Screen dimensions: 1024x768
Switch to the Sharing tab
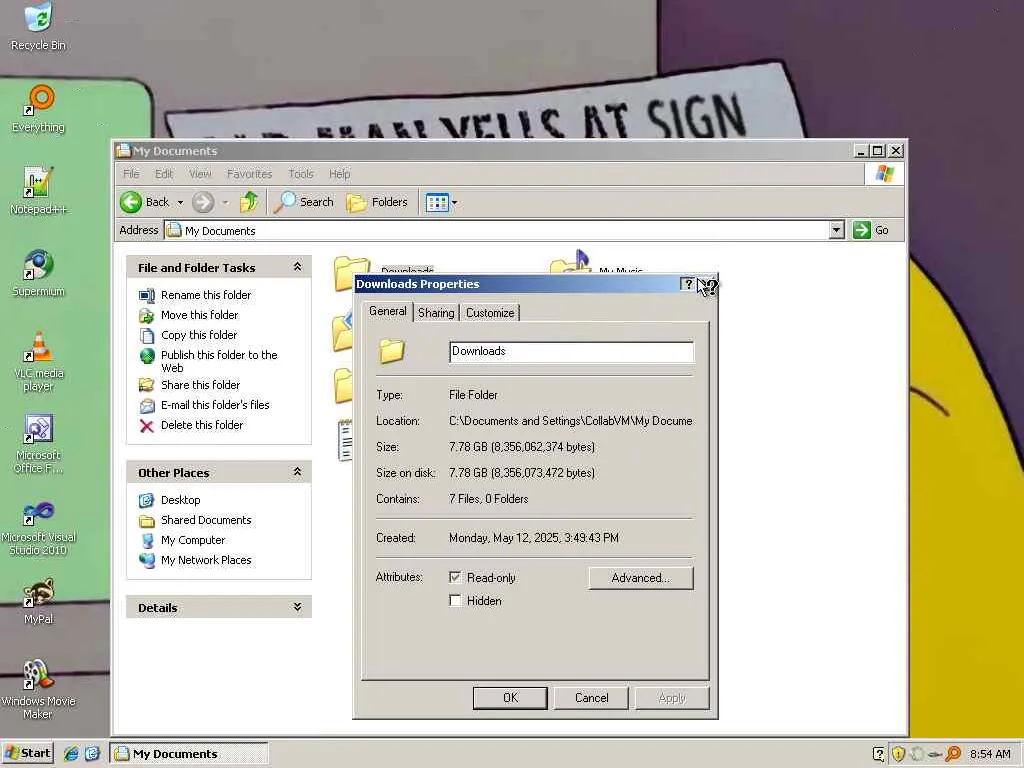436,313
